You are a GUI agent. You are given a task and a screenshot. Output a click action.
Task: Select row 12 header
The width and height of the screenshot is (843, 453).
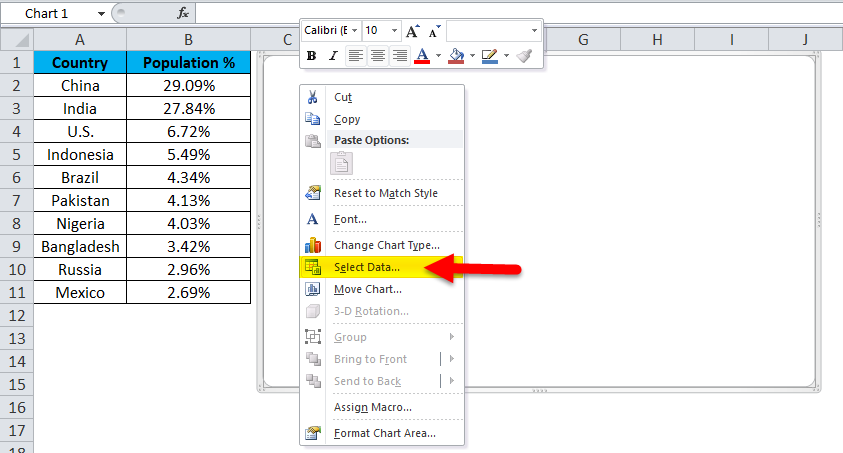[17, 315]
